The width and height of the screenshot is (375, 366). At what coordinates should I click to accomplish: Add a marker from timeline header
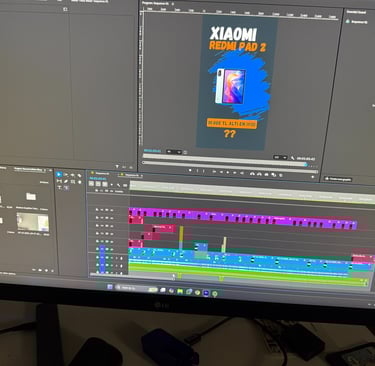112,185
